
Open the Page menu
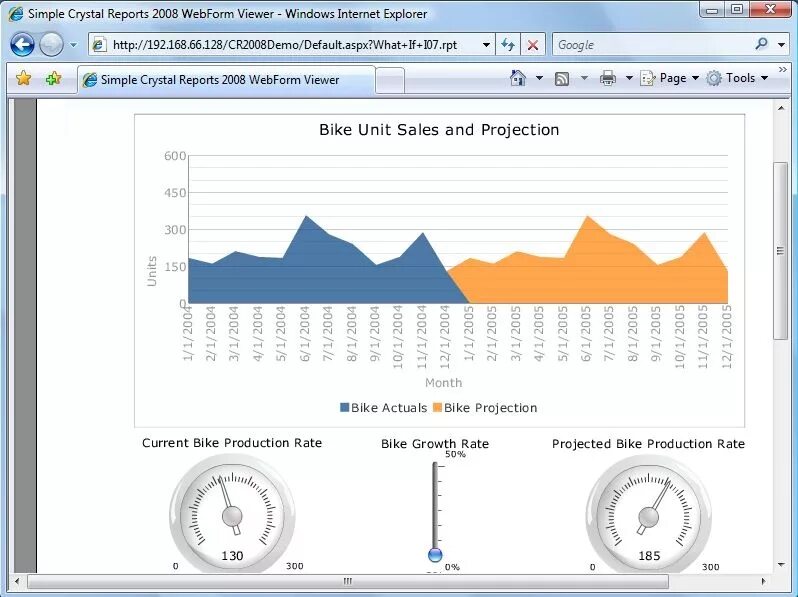[669, 78]
